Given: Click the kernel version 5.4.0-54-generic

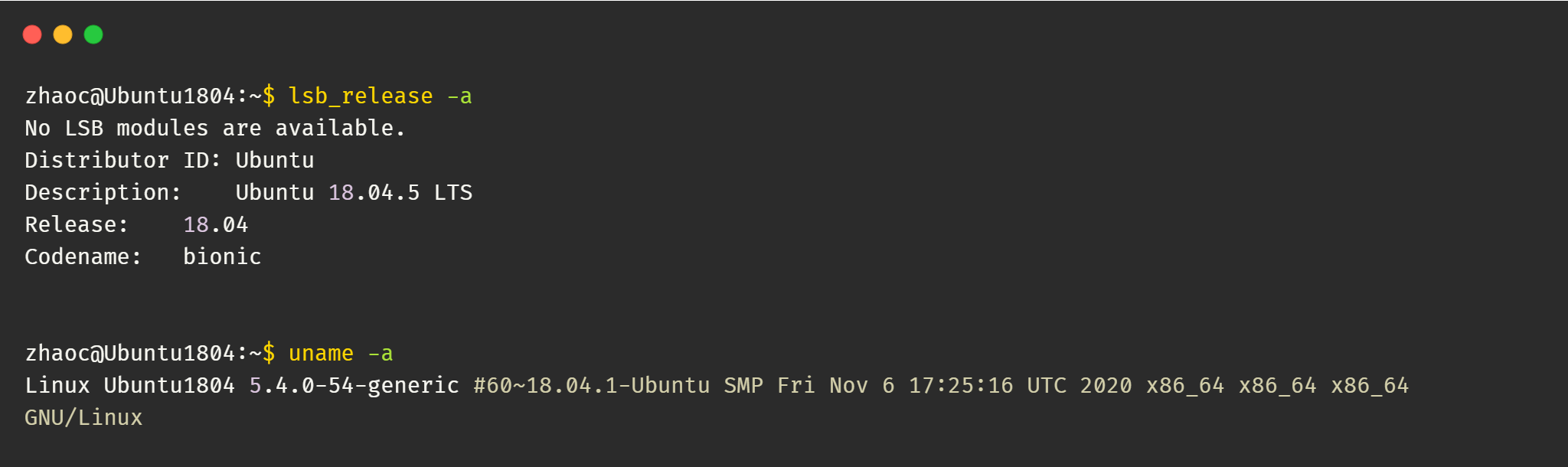Looking at the screenshot, I should coord(354,386).
